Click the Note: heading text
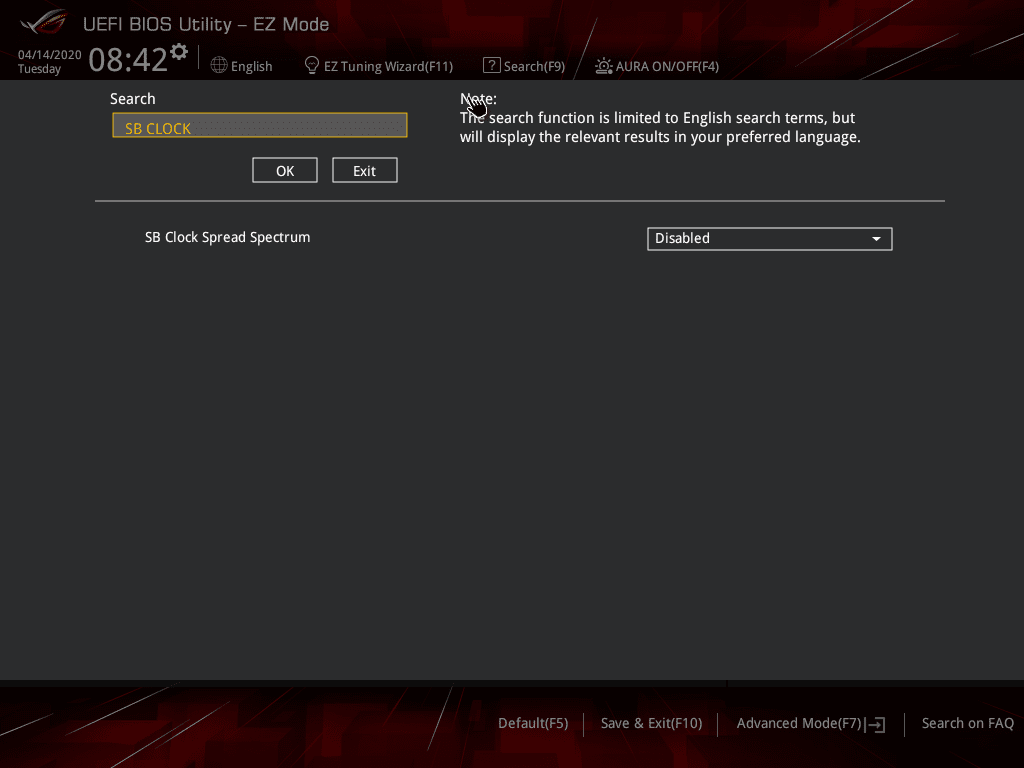This screenshot has width=1024, height=768. pyautogui.click(x=478, y=99)
